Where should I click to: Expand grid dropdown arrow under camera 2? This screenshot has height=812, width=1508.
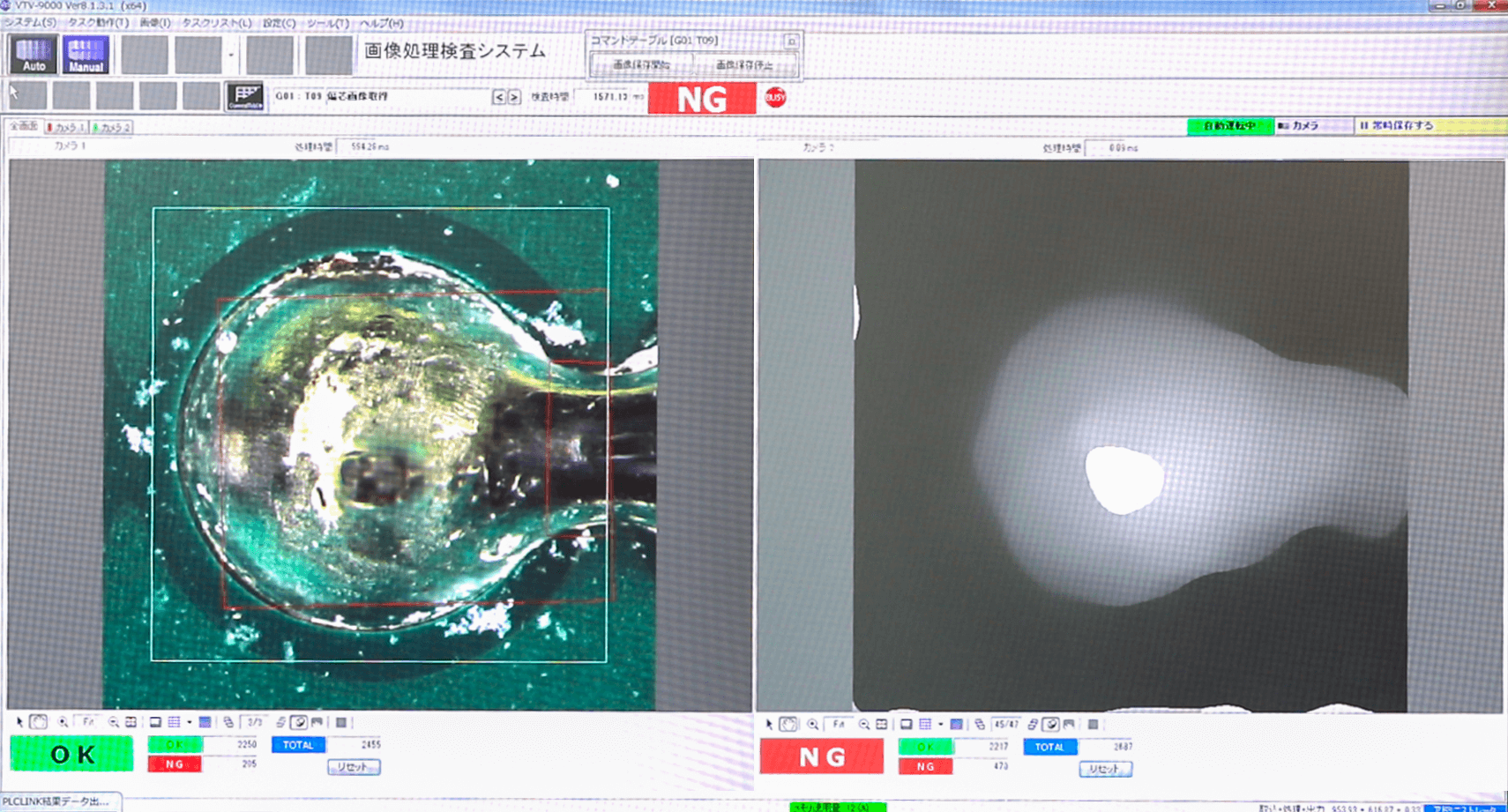pos(940,725)
